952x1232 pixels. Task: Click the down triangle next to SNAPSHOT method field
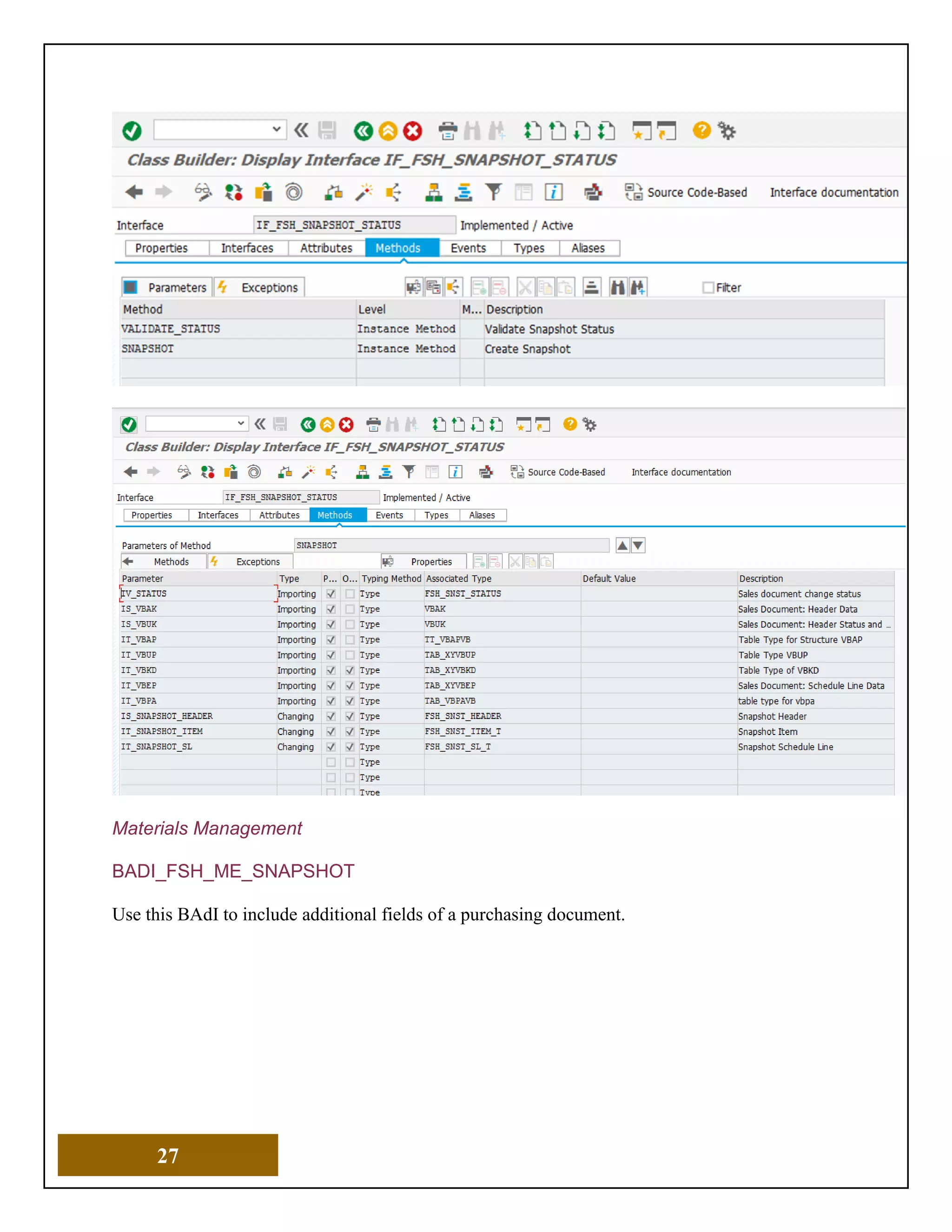click(638, 545)
